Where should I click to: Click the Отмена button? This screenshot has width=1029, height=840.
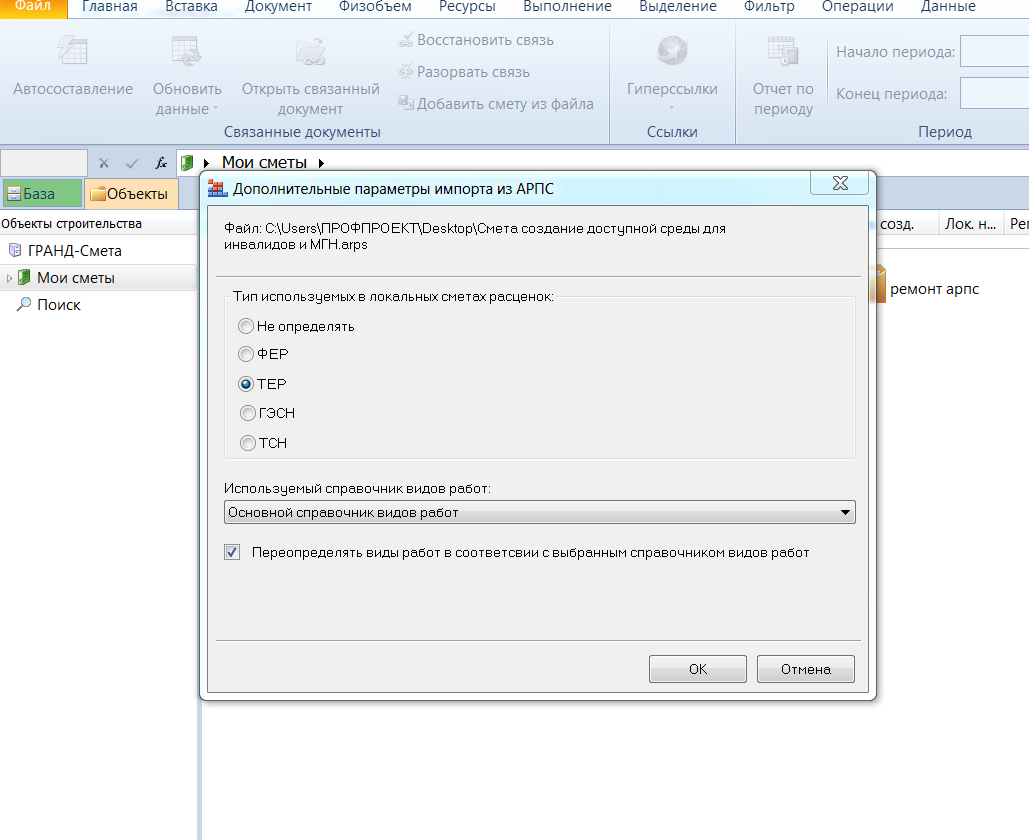click(x=806, y=669)
